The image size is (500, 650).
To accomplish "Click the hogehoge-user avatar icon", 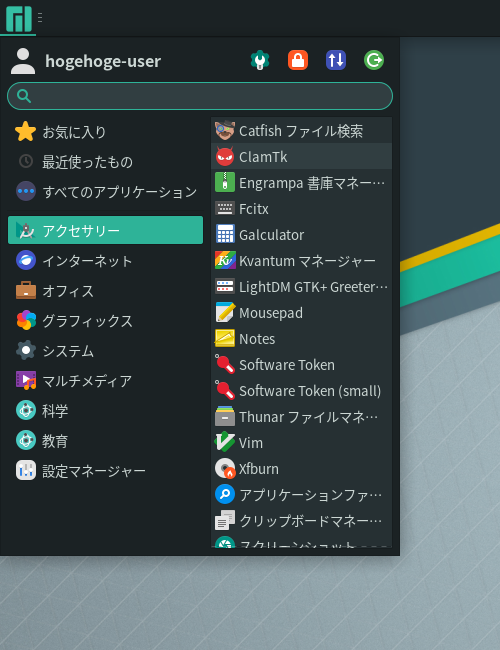I will (23, 61).
